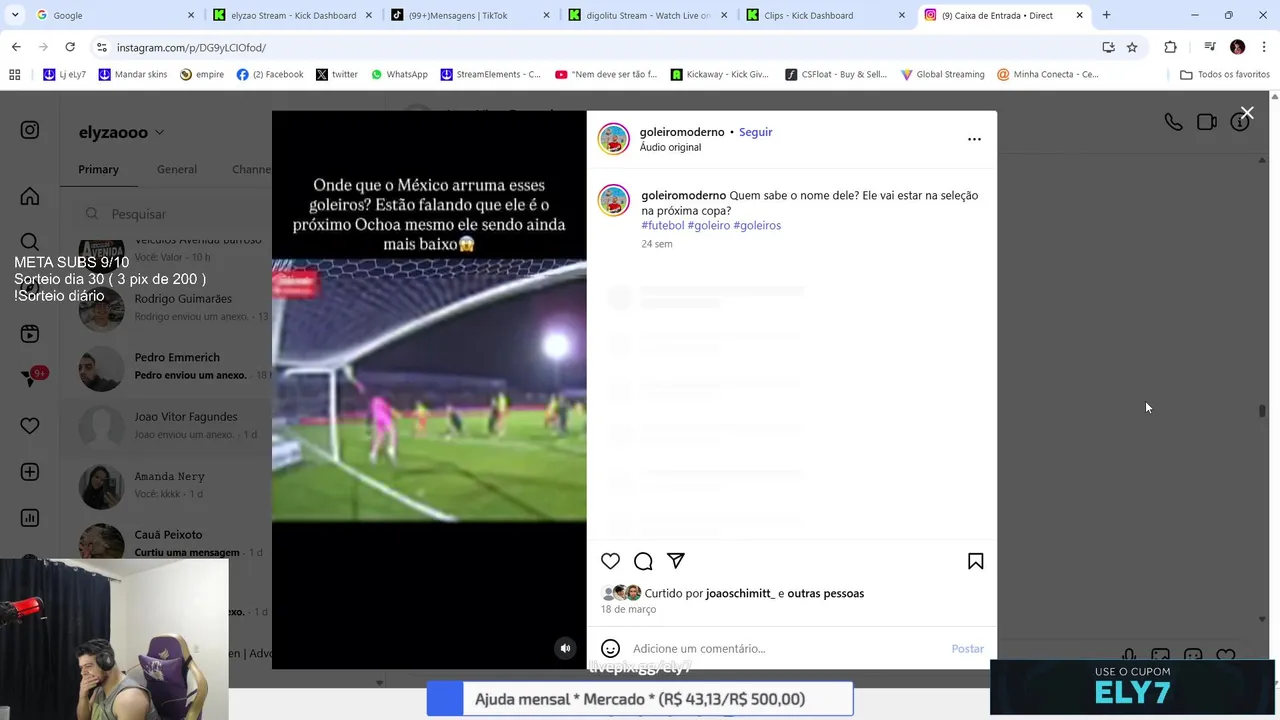Open the Todos os favoritos folder
1280x720 pixels.
coord(1225,74)
